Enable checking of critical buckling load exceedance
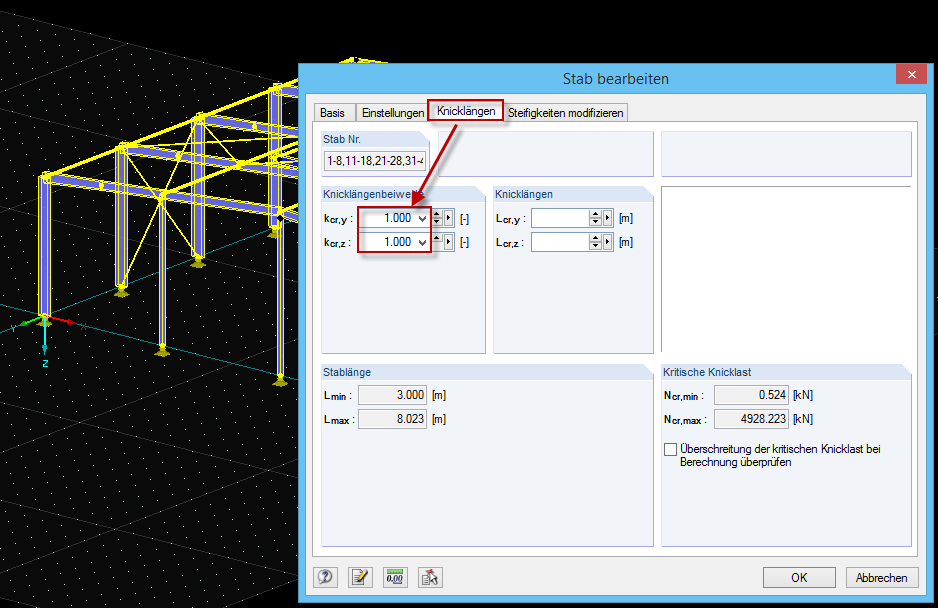938x608 pixels. coord(671,449)
